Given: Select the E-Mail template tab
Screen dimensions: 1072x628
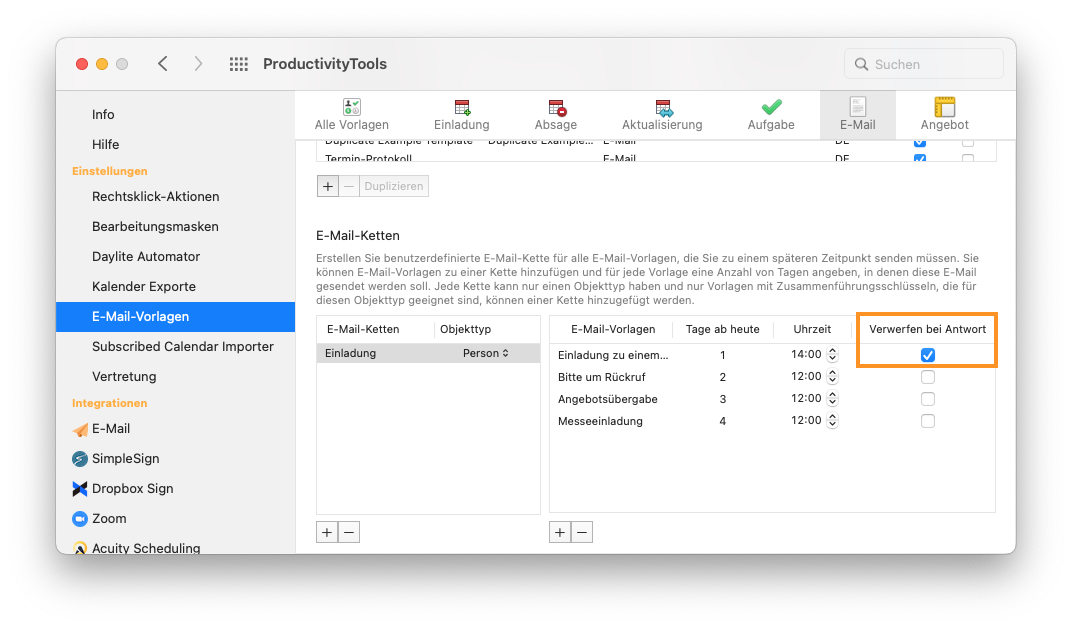Looking at the screenshot, I should coord(857,115).
